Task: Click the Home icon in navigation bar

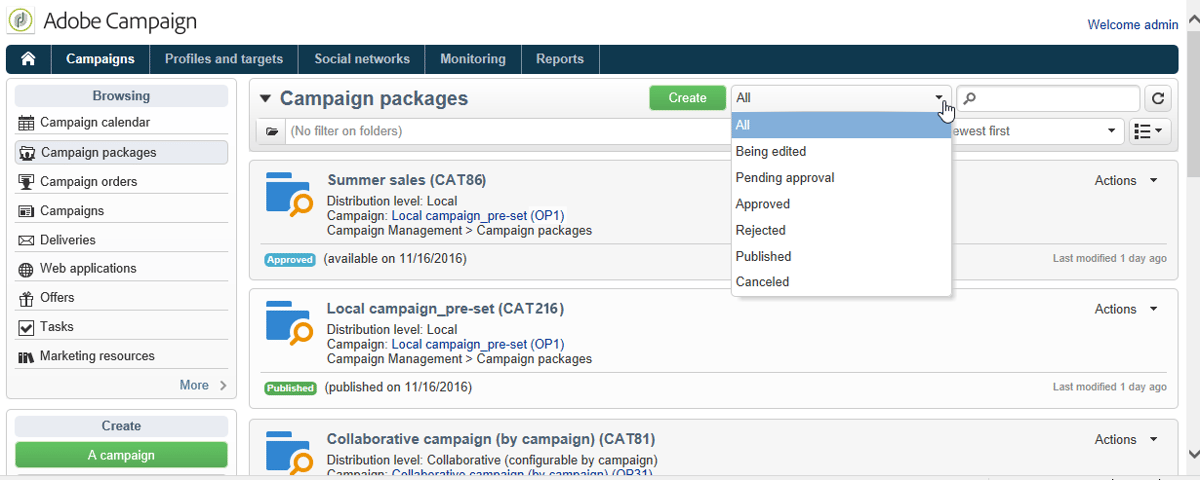Action: [x=28, y=59]
